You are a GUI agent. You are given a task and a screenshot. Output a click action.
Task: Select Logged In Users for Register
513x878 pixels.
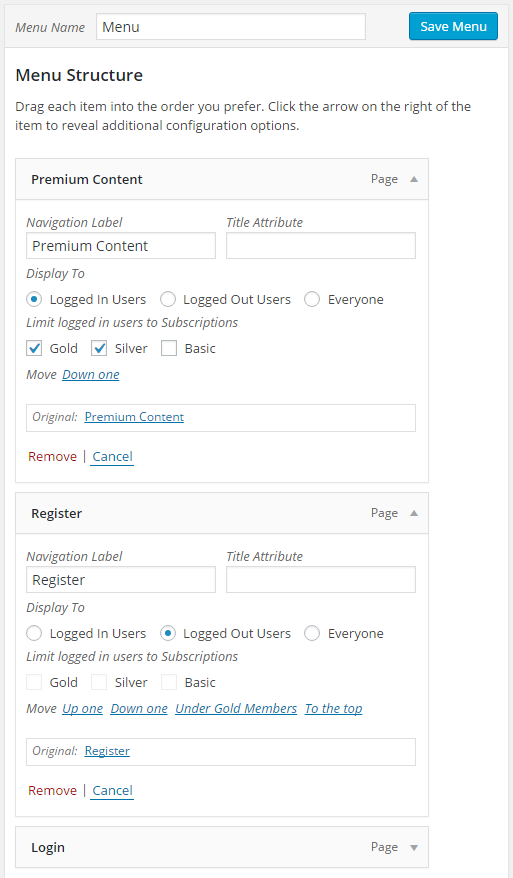pos(34,633)
